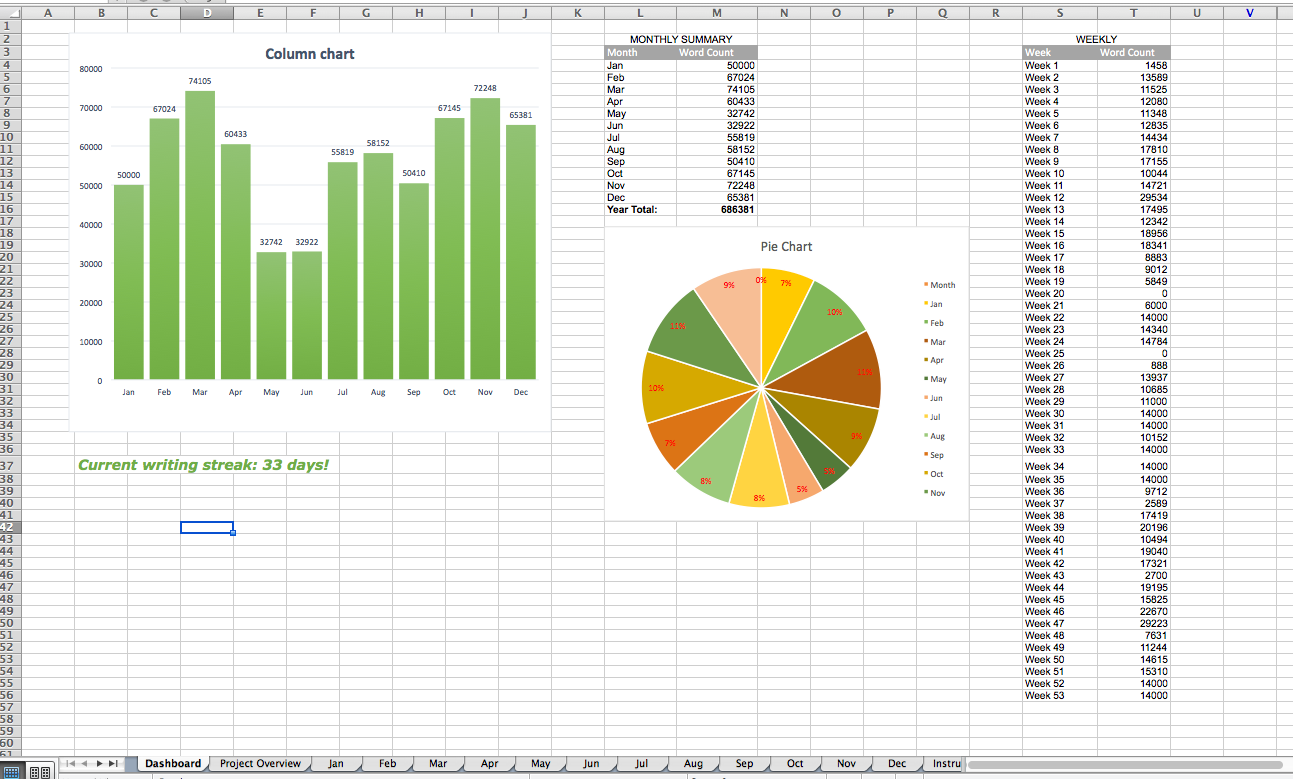Select the Week header cell
1293x779 pixels.
point(1060,52)
